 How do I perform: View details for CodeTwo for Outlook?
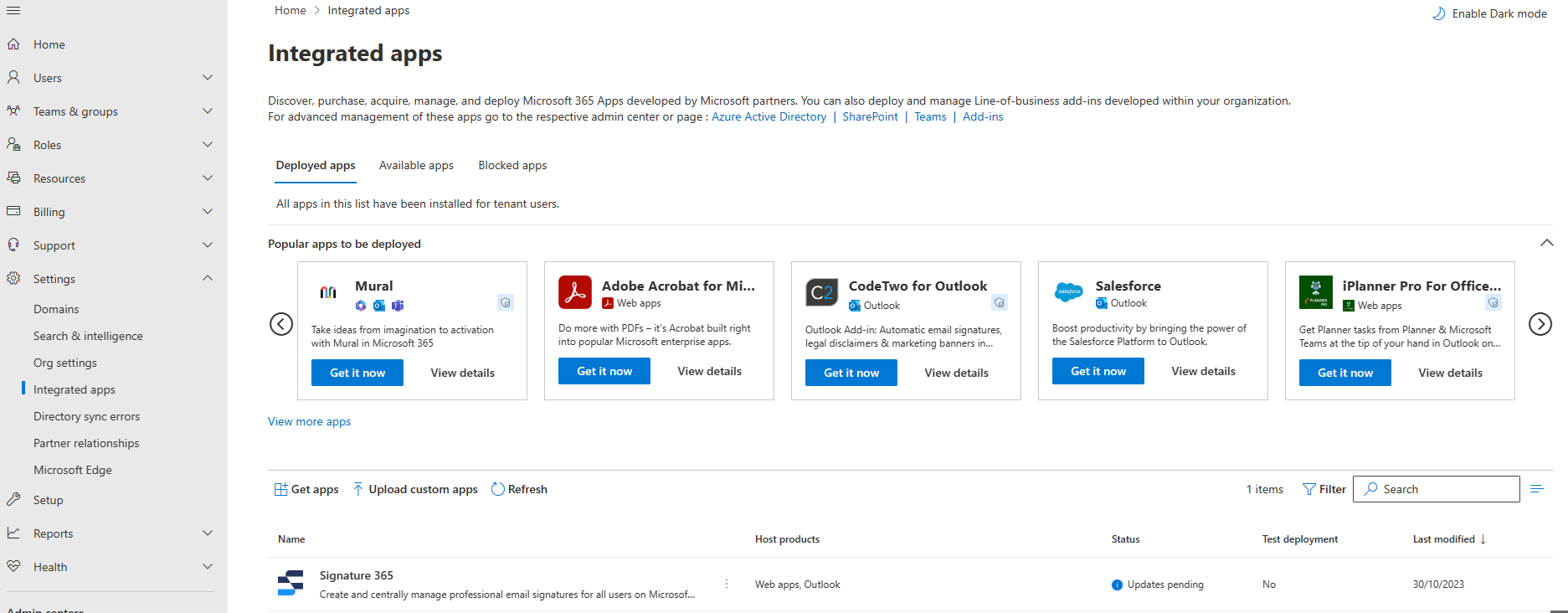click(956, 373)
